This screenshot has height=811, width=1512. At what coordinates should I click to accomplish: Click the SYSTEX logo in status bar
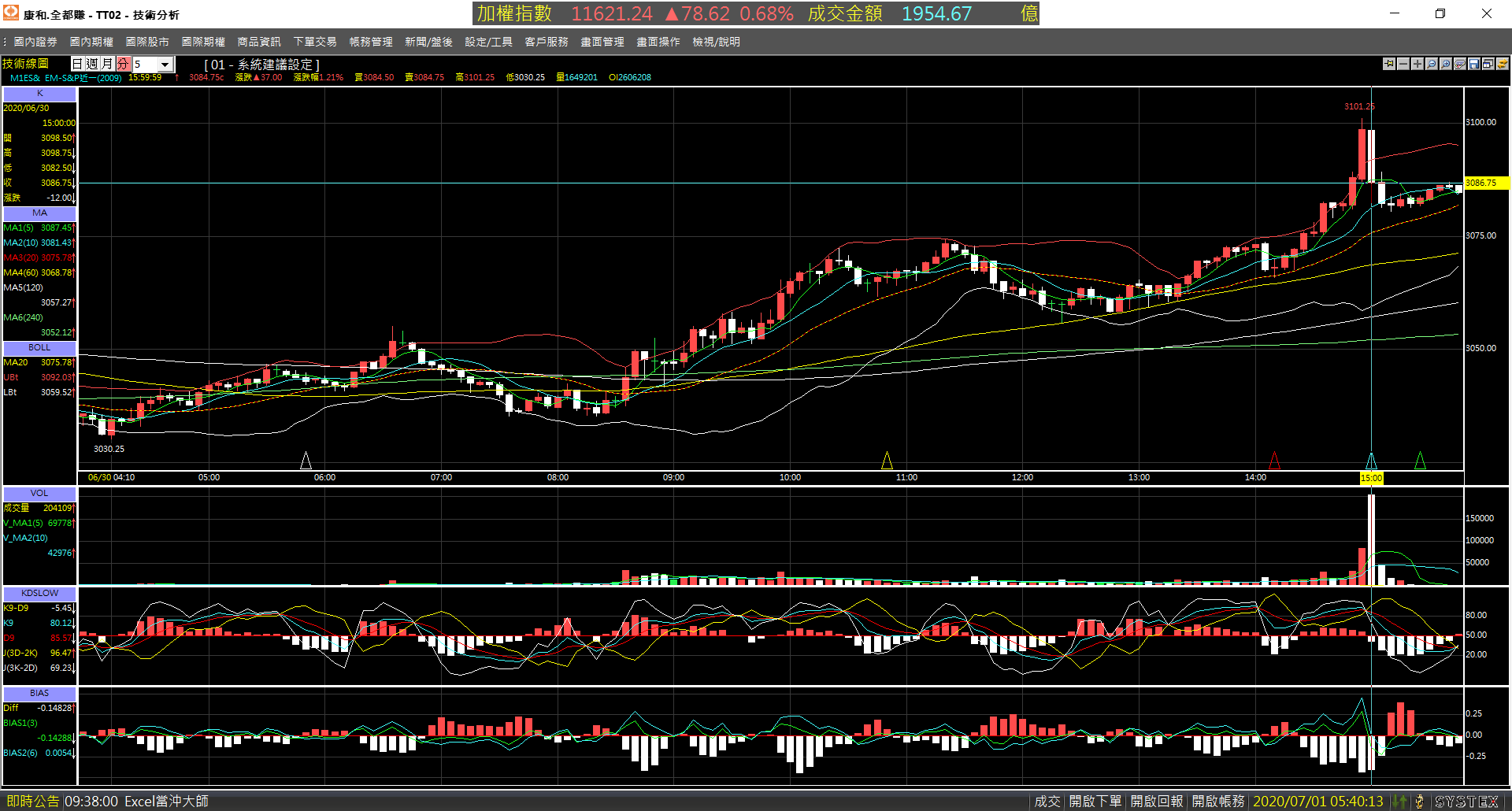coord(1467,802)
